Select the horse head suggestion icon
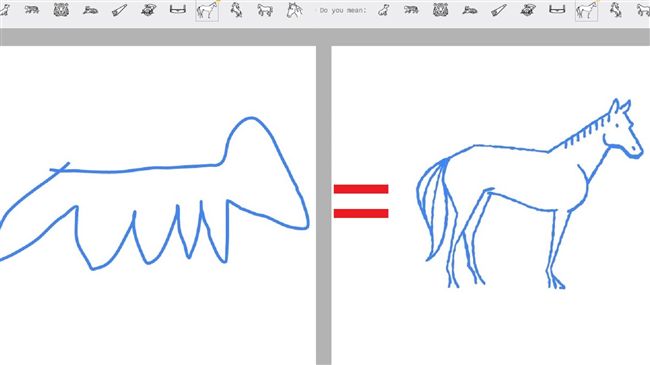 (x=294, y=10)
